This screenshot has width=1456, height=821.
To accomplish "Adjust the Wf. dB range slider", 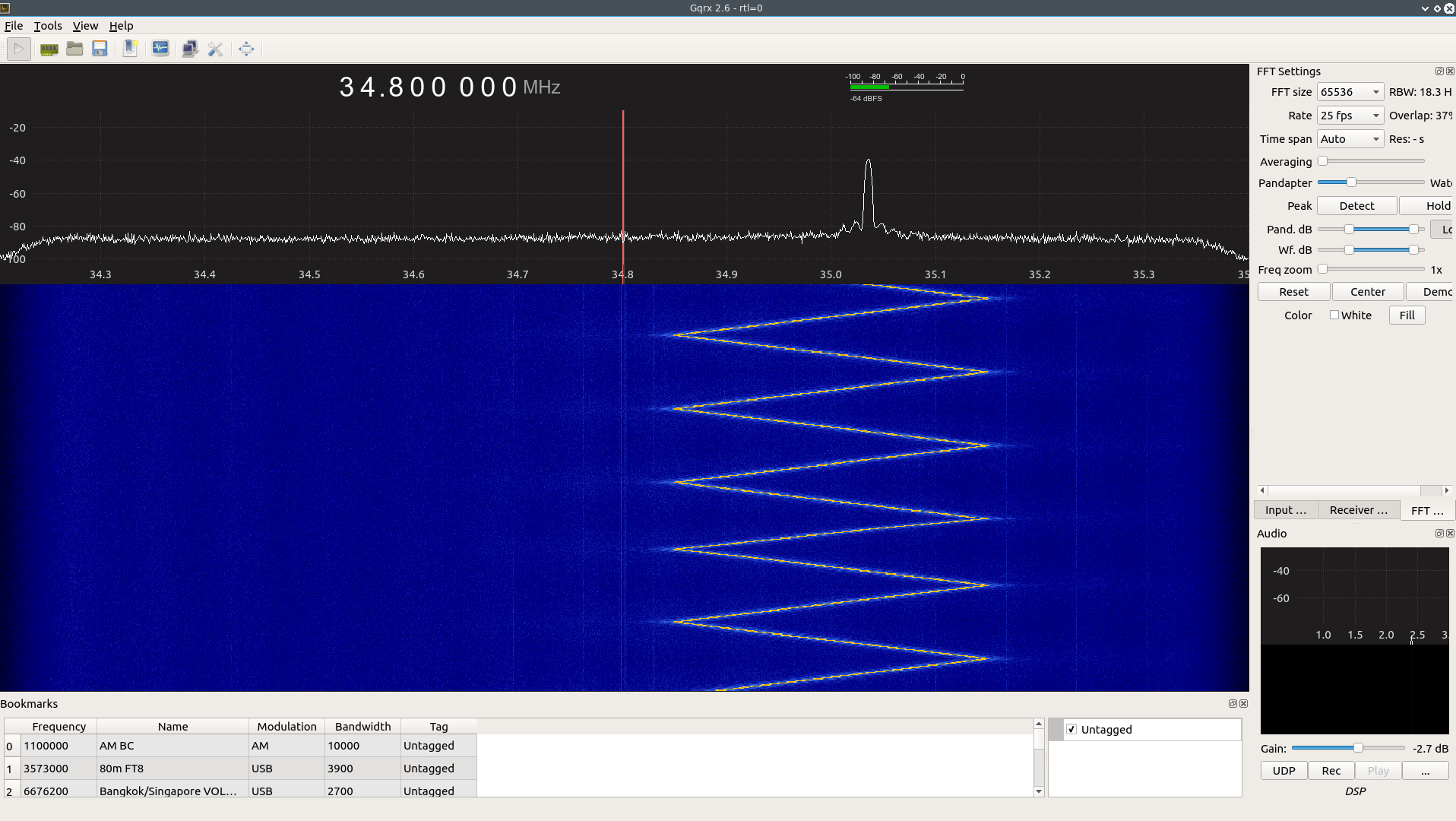I will pos(1371,250).
